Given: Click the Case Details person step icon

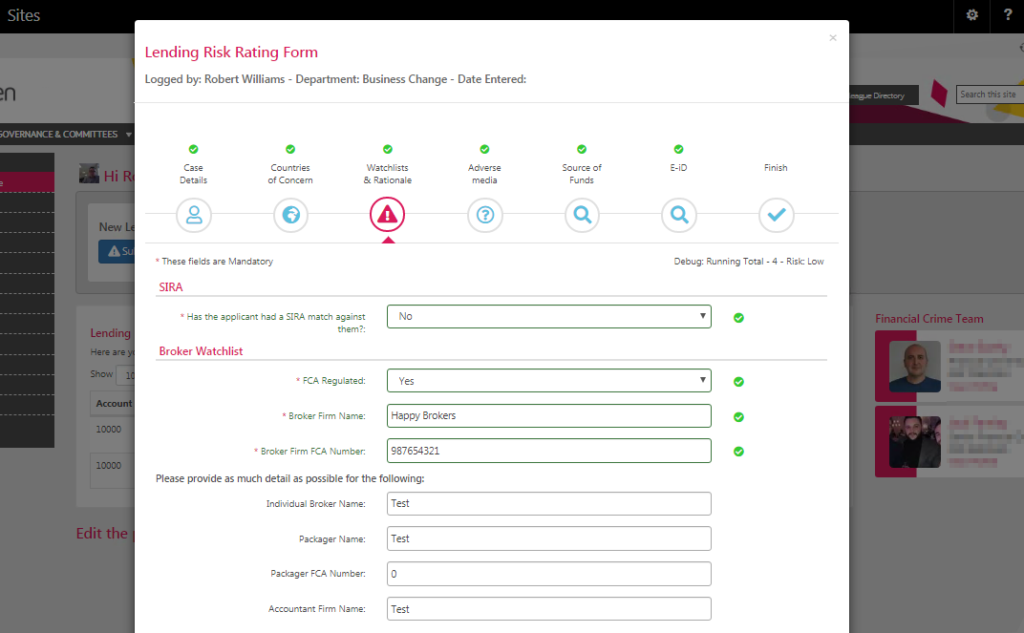Looking at the screenshot, I should (193, 214).
